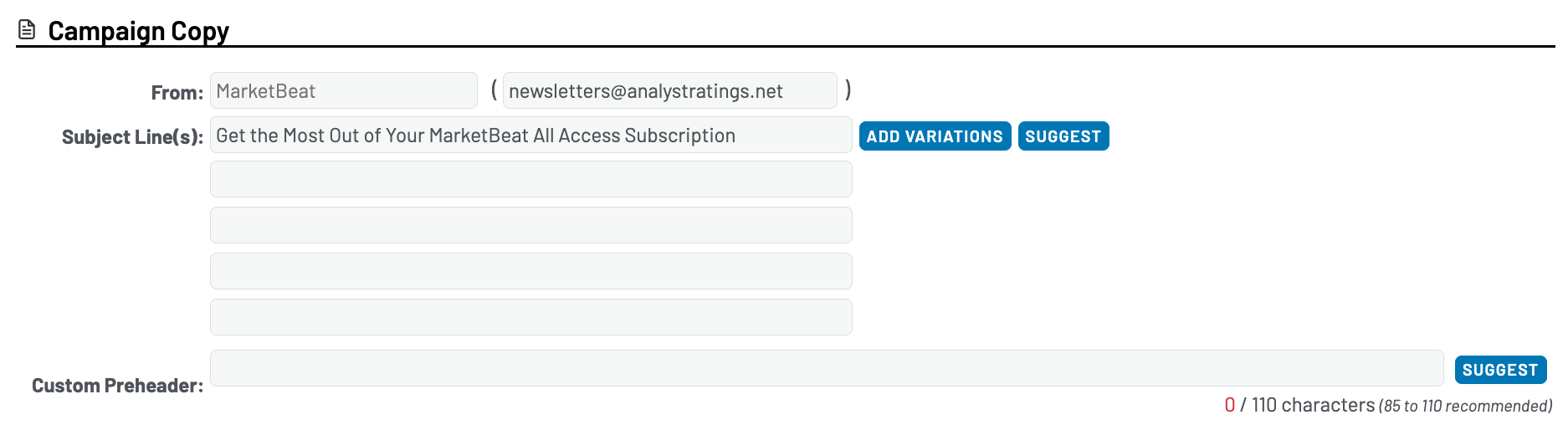Click the "110 characters" counter text
Screen dimensions: 1568x425
(1313, 406)
